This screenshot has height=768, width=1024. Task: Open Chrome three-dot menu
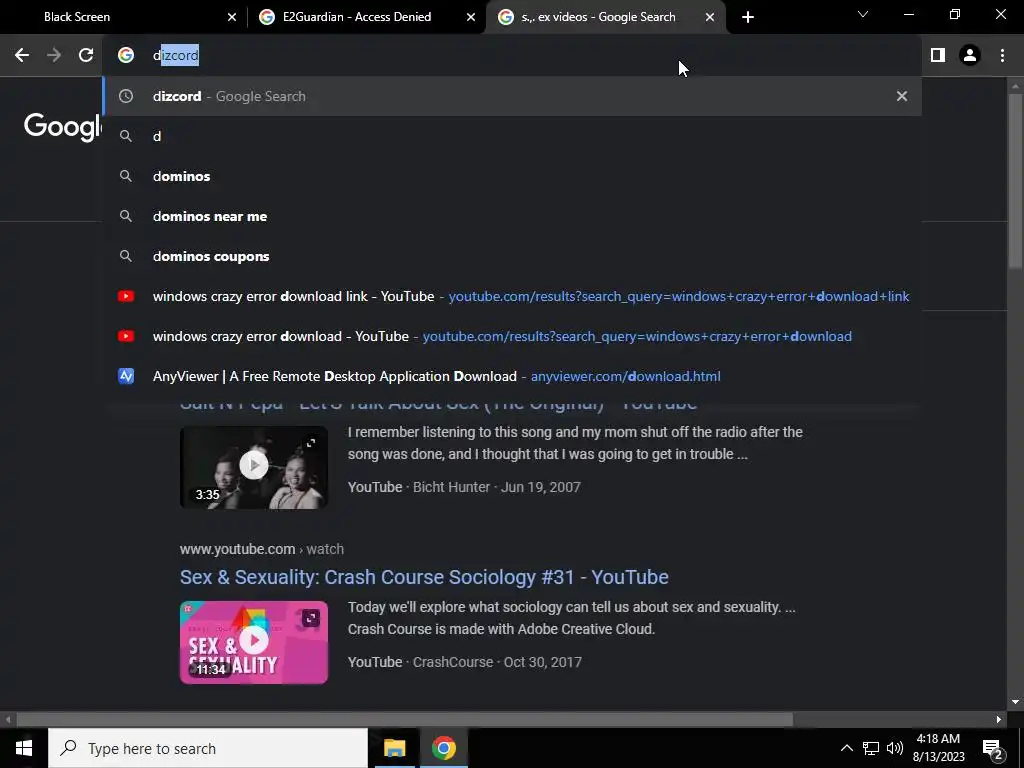(x=1002, y=56)
